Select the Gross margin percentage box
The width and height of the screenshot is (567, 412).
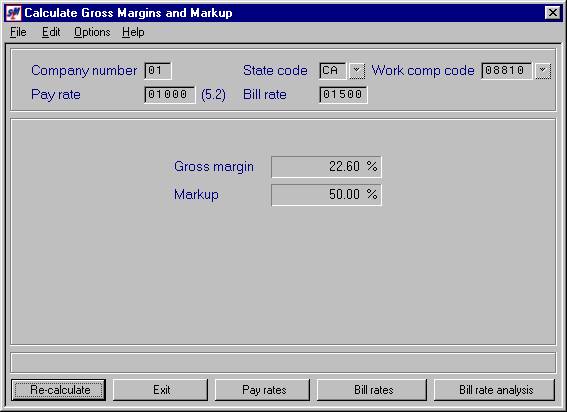(326, 167)
